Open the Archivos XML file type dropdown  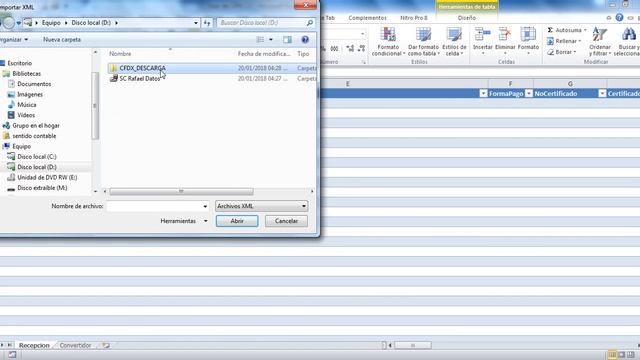pos(261,206)
